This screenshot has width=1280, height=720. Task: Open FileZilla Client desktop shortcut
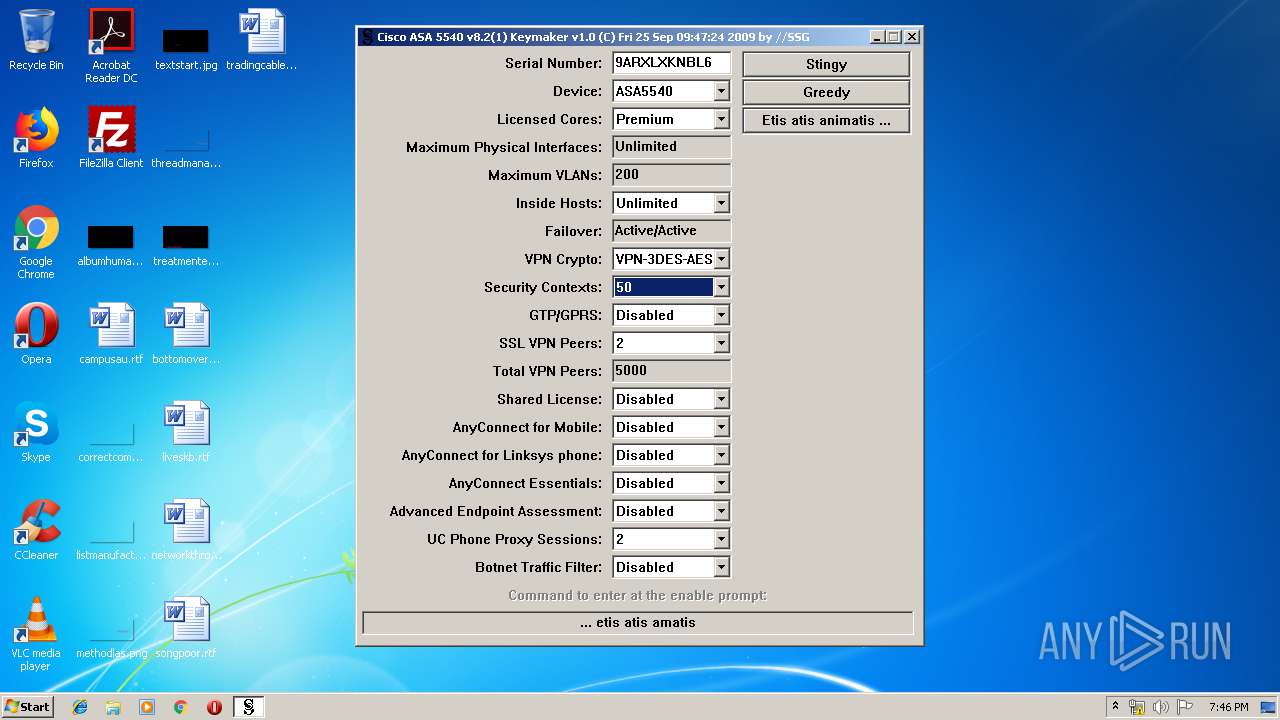pyautogui.click(x=111, y=138)
